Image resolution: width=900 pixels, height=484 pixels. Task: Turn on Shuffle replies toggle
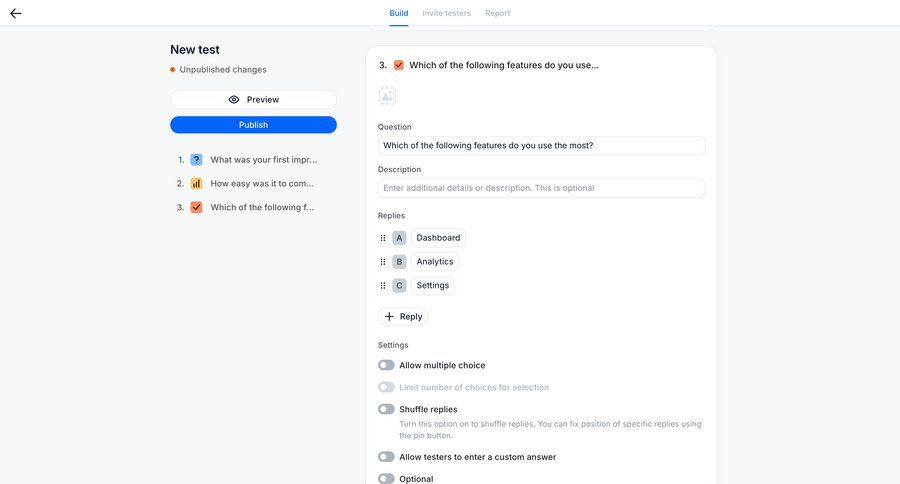tap(386, 409)
